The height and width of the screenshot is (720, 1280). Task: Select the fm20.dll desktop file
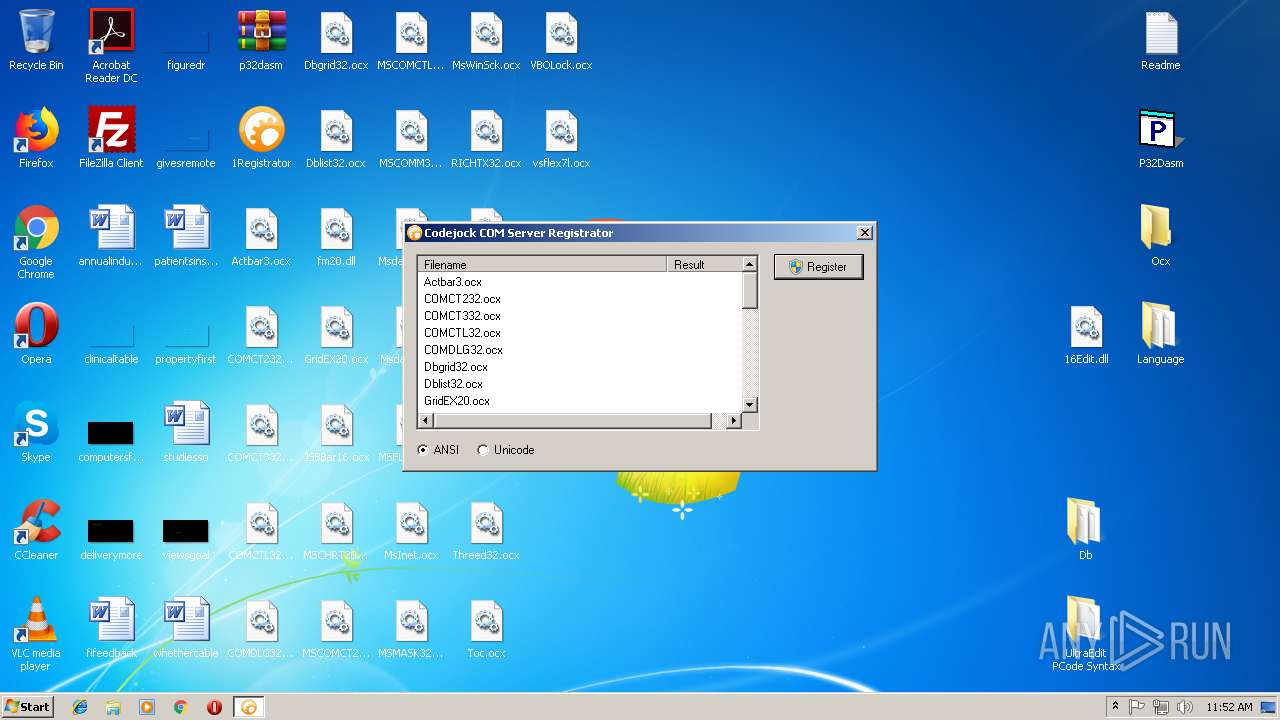point(336,237)
